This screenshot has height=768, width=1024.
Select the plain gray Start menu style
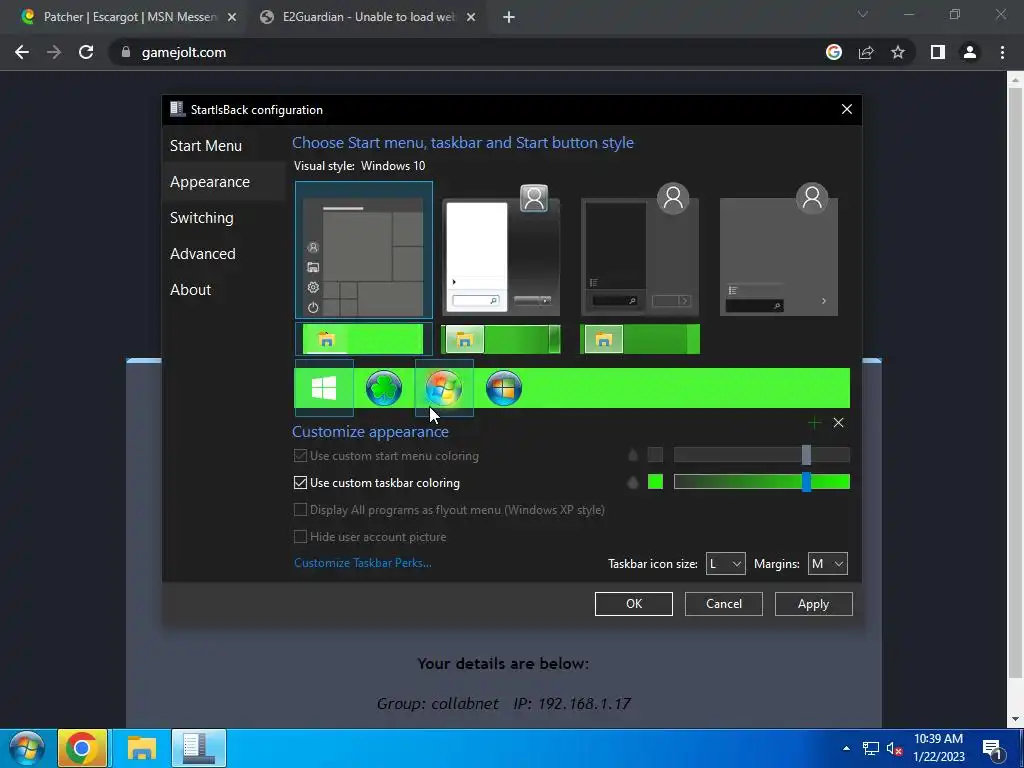click(778, 250)
